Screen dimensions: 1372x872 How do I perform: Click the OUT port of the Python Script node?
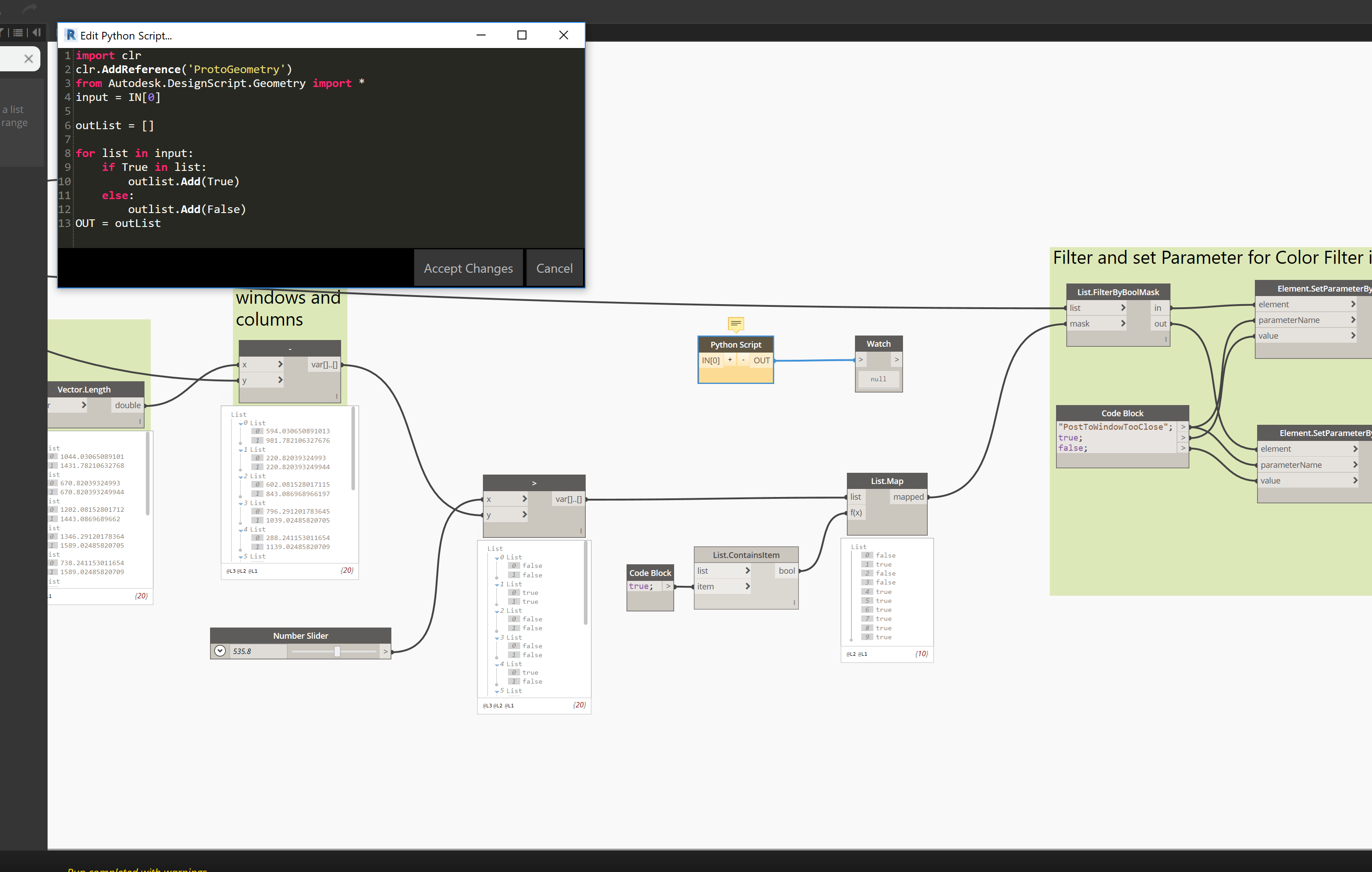(x=761, y=360)
